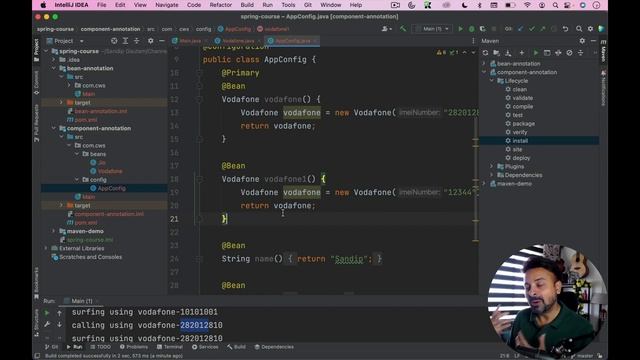Commit changes with Git checkmark icon
Image resolution: width=640 pixels, height=360 pixels.
click(x=531, y=29)
